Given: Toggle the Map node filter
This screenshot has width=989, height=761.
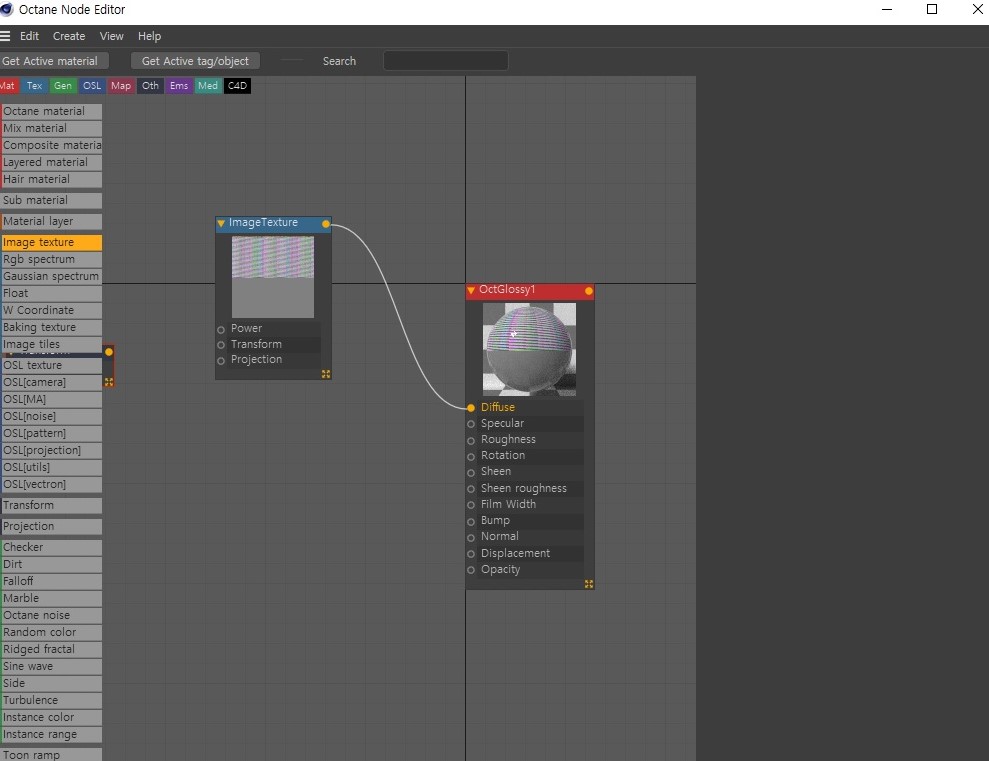Looking at the screenshot, I should [x=120, y=86].
